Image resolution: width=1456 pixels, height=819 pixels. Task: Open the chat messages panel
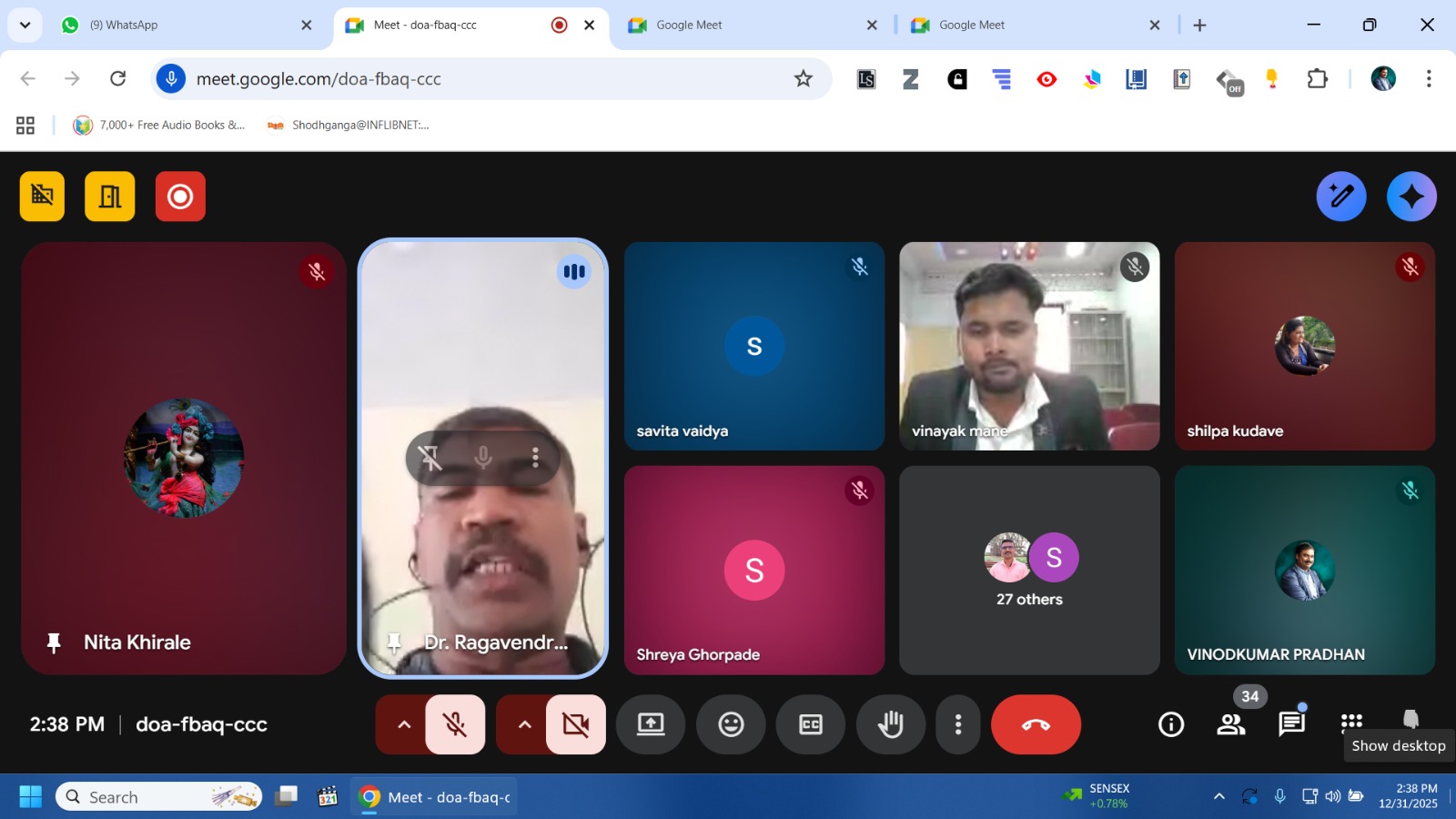(1291, 723)
